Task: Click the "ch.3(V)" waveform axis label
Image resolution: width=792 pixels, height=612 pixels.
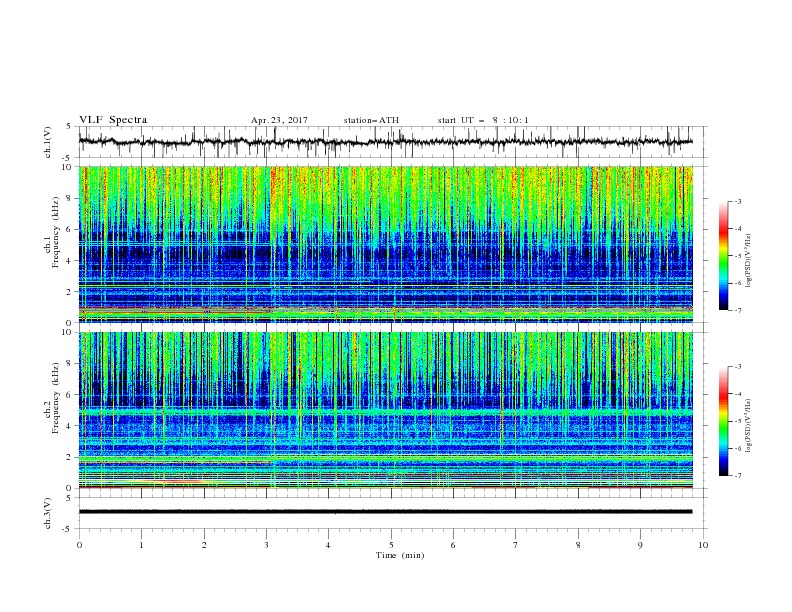Action: point(48,513)
